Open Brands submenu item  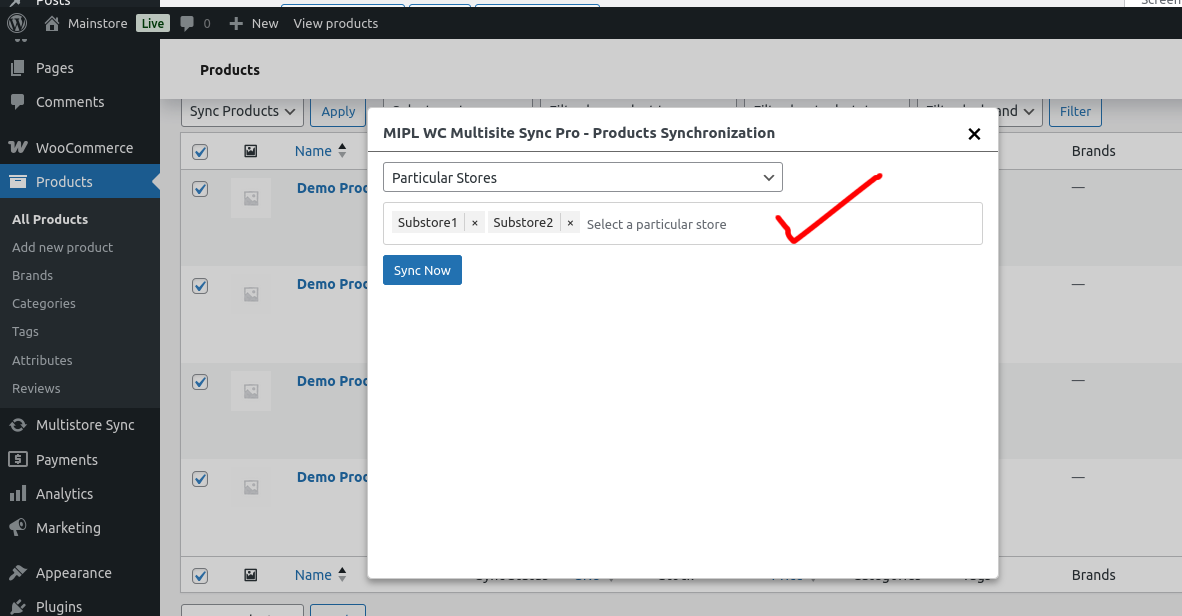pyautogui.click(x=32, y=275)
